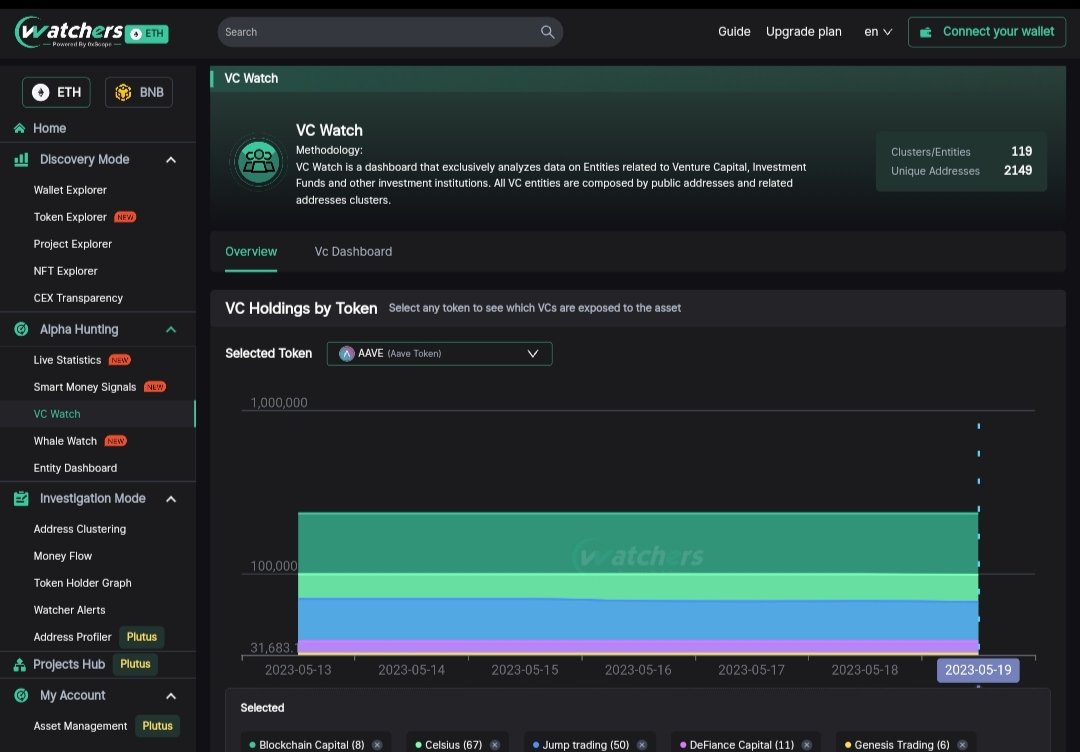
Task: Open Smart Money Signals
Action: tap(85, 386)
